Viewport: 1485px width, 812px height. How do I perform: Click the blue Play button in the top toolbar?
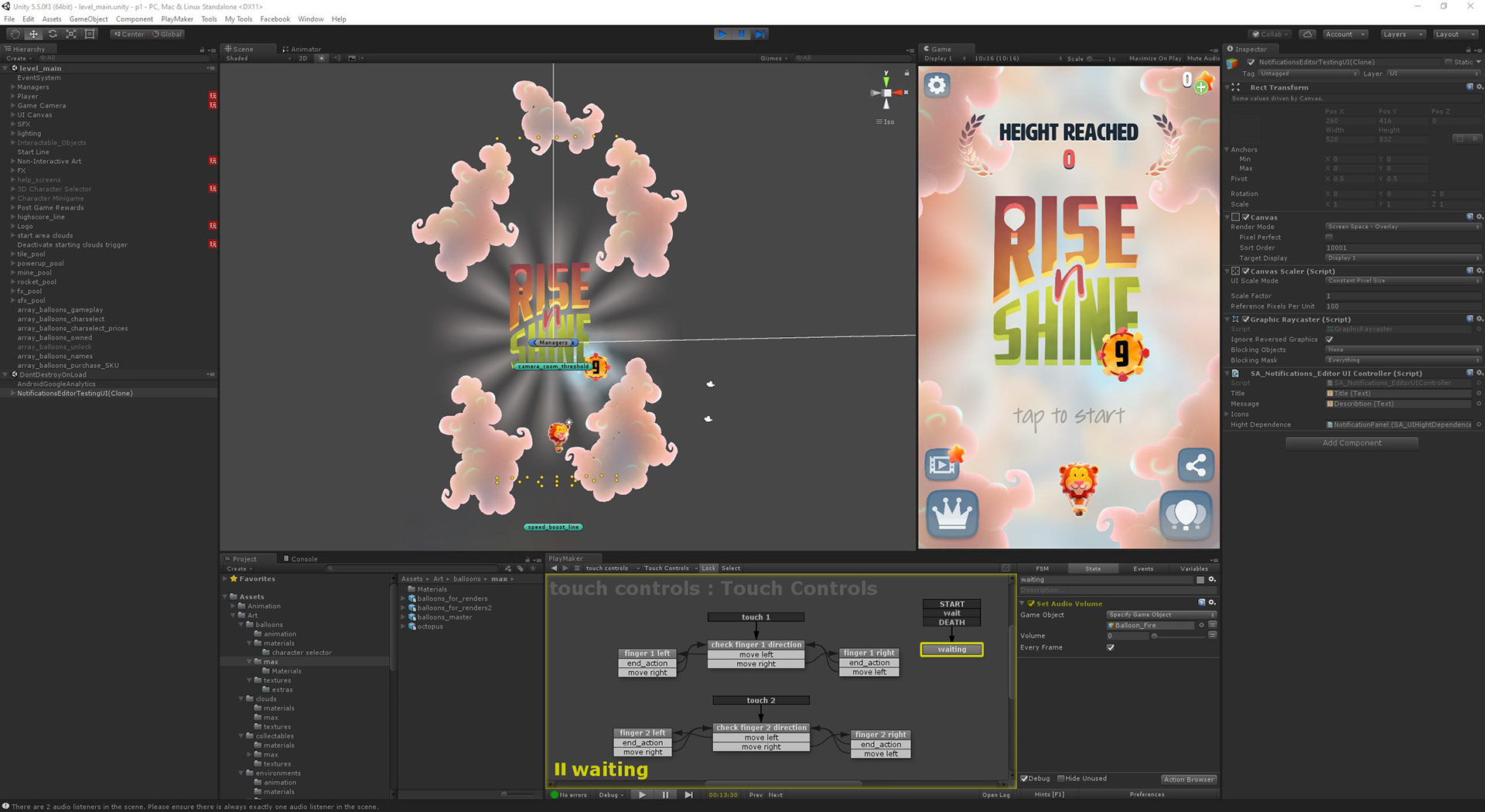722,34
